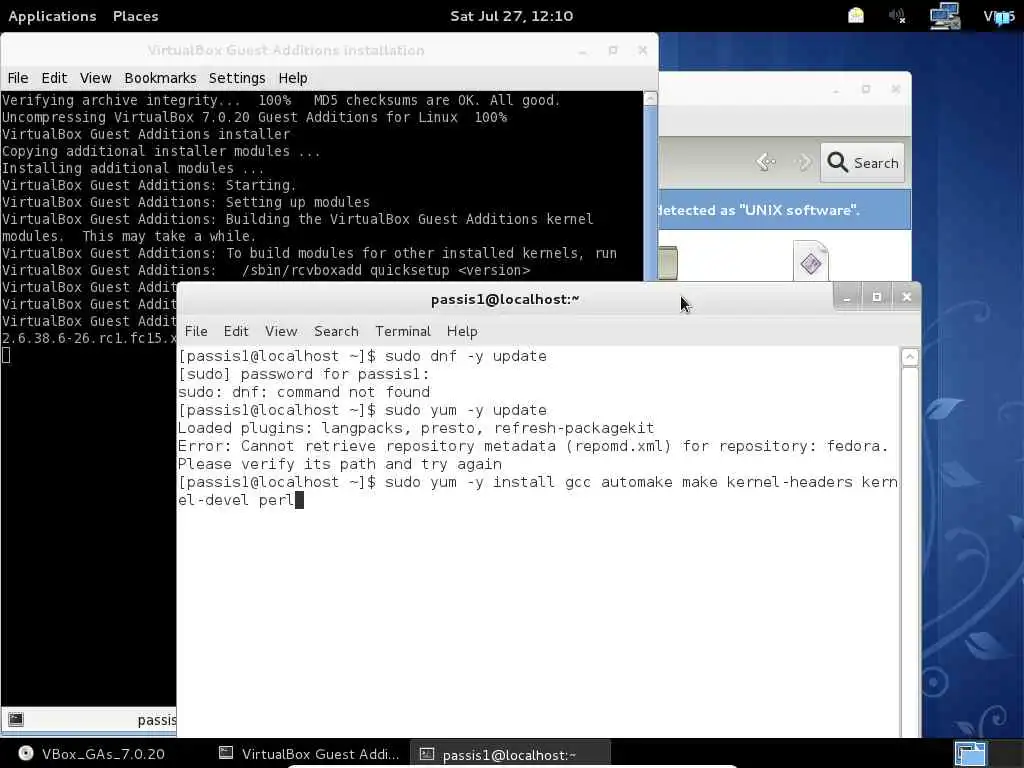The height and width of the screenshot is (768, 1024).
Task: Click 'Please verify its path and try again' line
Action: [340, 464]
